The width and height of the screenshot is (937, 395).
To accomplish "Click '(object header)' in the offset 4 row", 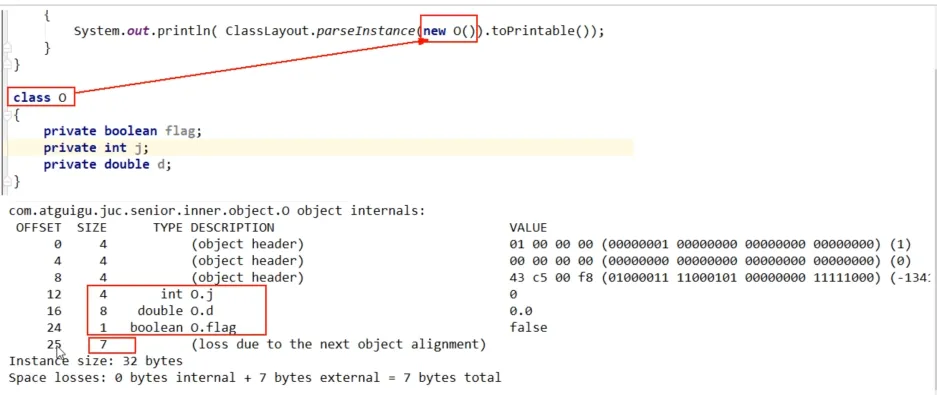I will (x=247, y=261).
